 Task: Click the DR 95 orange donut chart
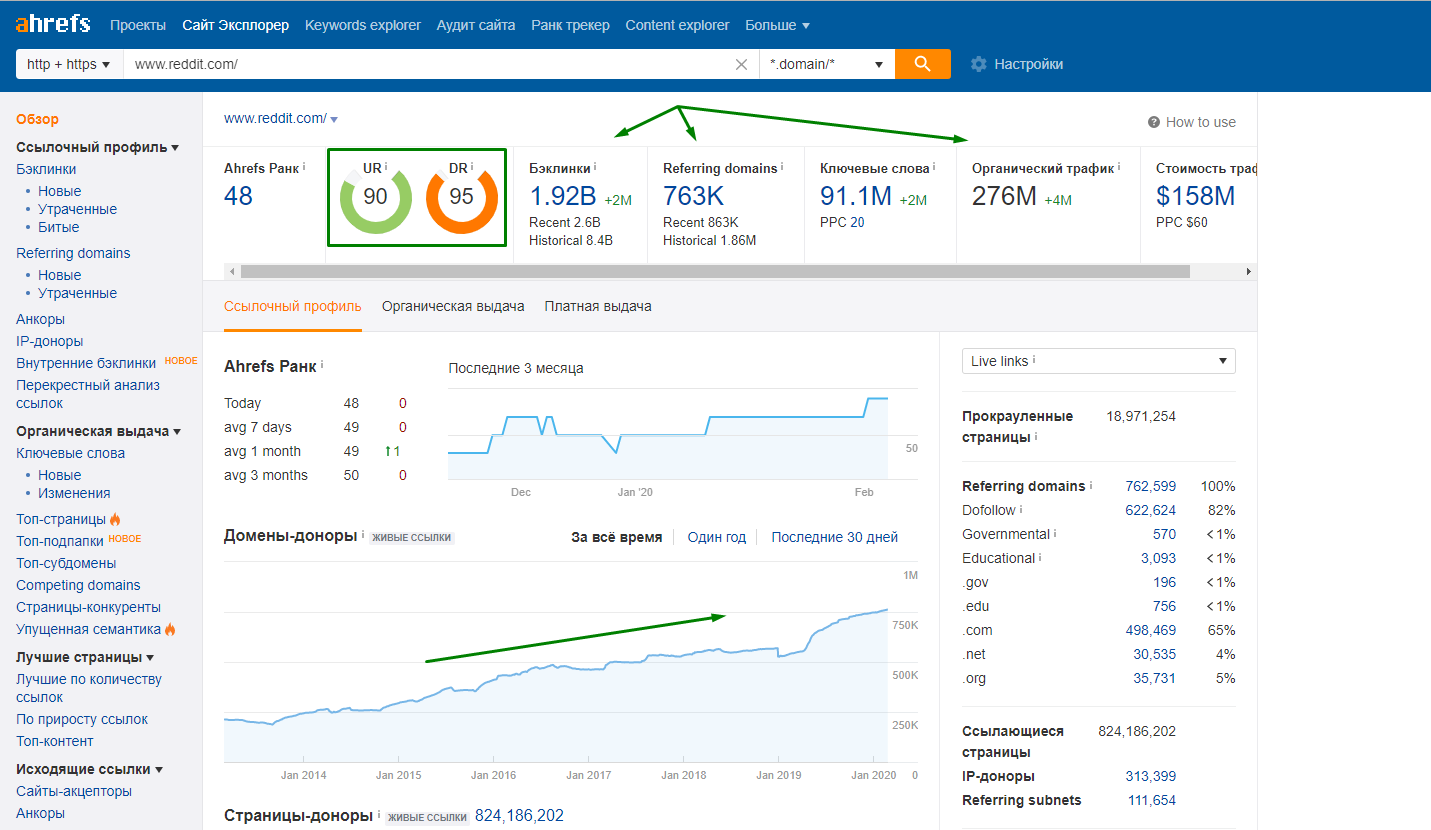pos(461,197)
